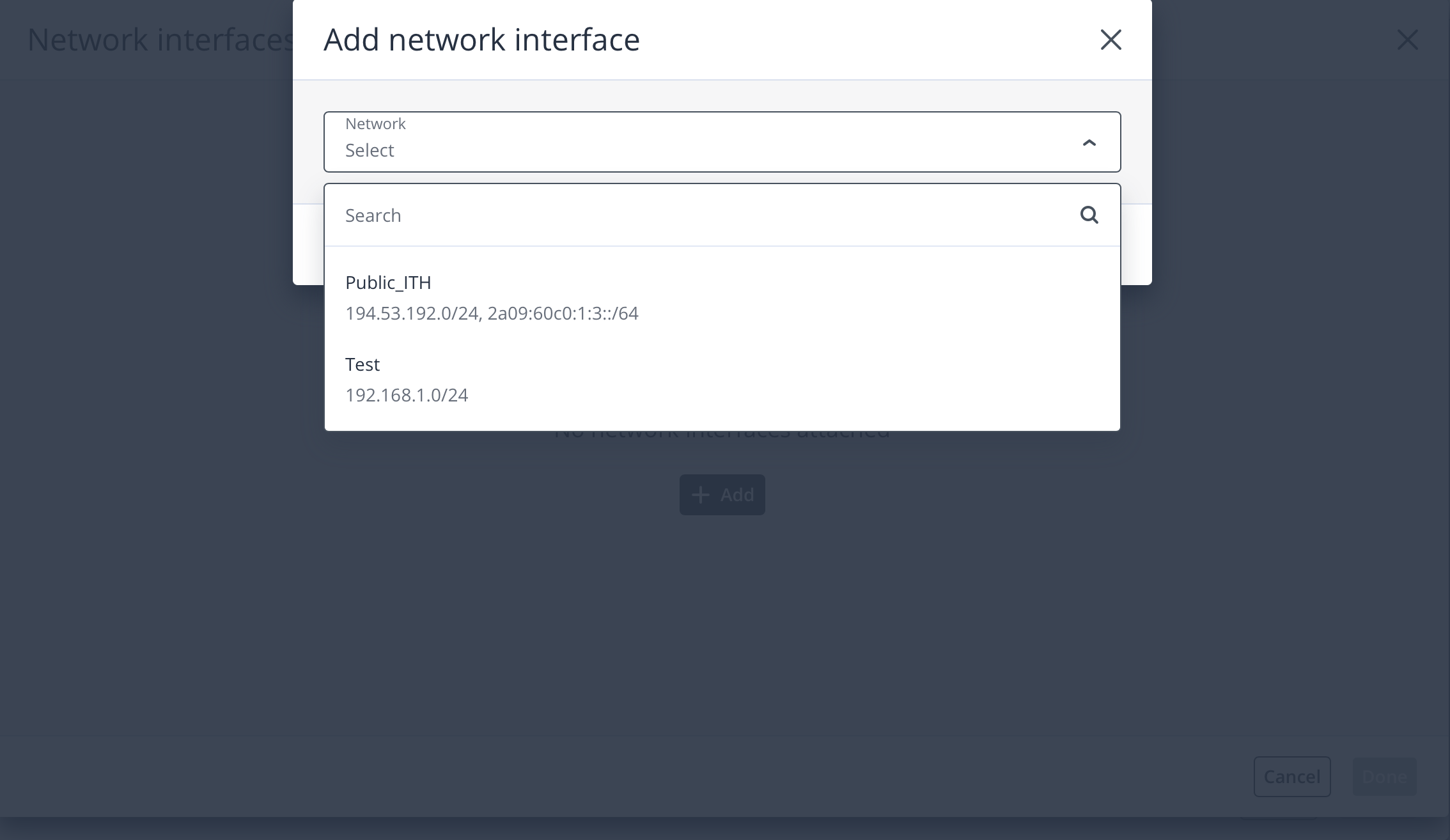The width and height of the screenshot is (1450, 840).
Task: Click the plus icon on Add button
Action: (701, 495)
